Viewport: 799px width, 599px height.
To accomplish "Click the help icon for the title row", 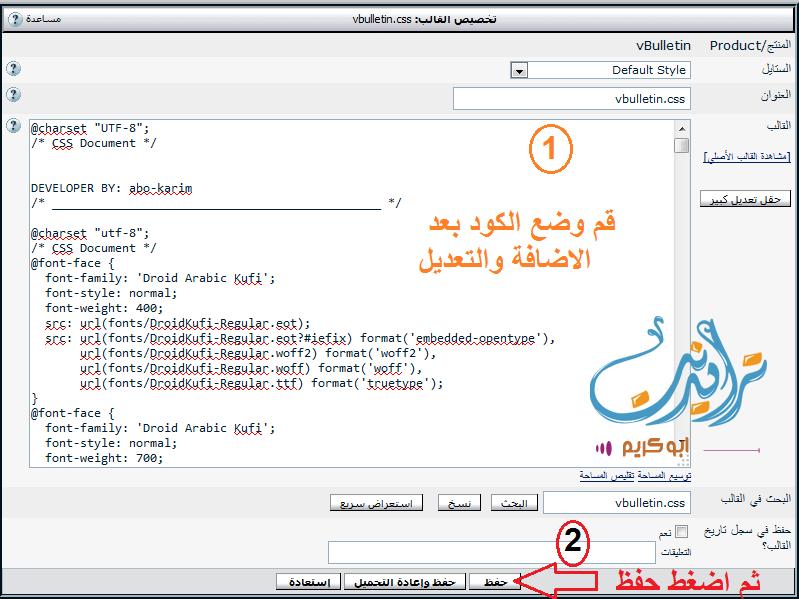I will coord(13,94).
